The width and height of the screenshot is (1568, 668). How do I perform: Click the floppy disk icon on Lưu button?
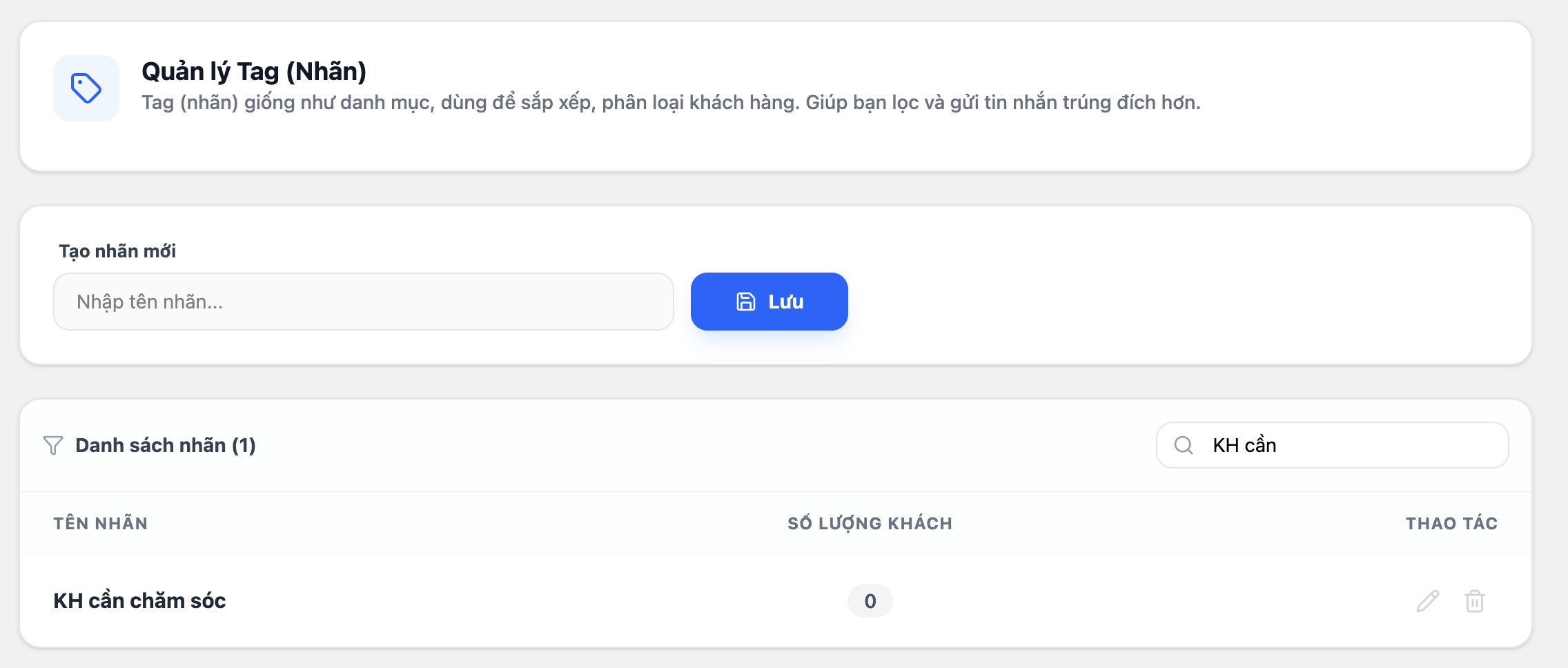point(746,302)
